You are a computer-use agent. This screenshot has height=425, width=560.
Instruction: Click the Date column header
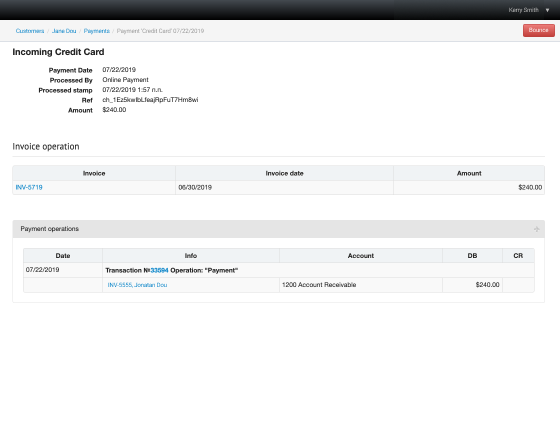[x=63, y=256]
